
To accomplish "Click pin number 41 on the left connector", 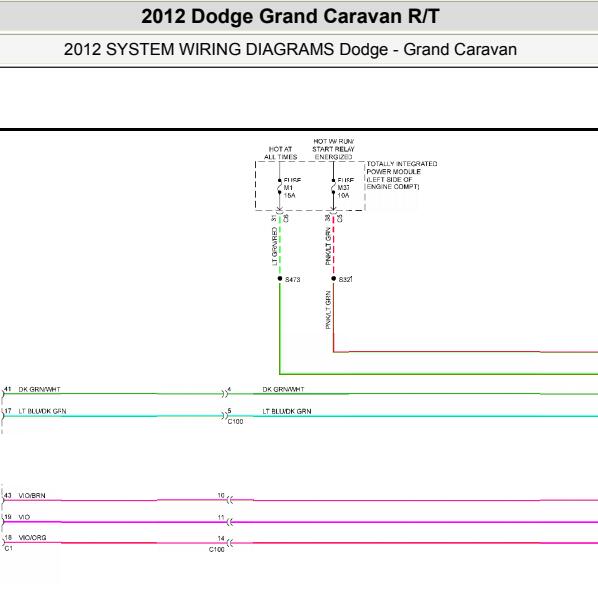I will (x=7, y=389).
